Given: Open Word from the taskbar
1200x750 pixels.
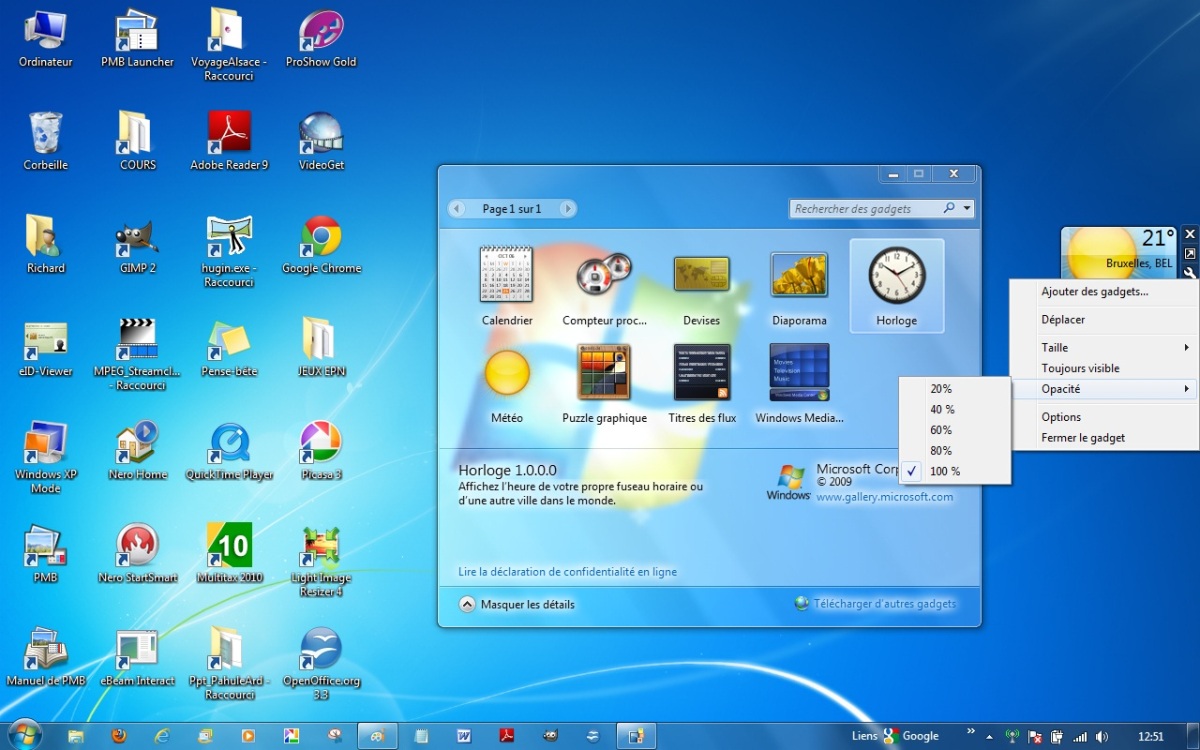Looking at the screenshot, I should [x=464, y=735].
